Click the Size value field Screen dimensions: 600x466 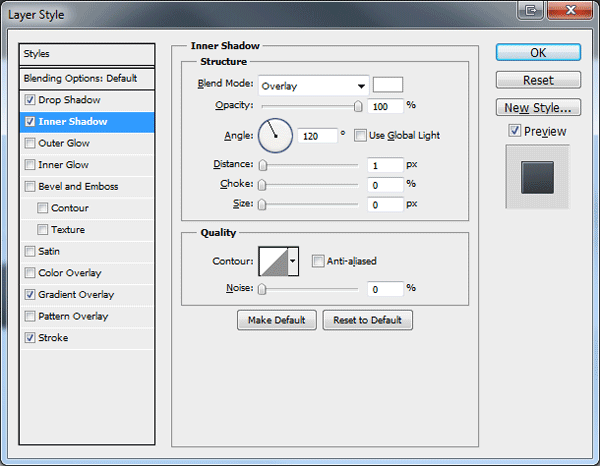coord(385,205)
